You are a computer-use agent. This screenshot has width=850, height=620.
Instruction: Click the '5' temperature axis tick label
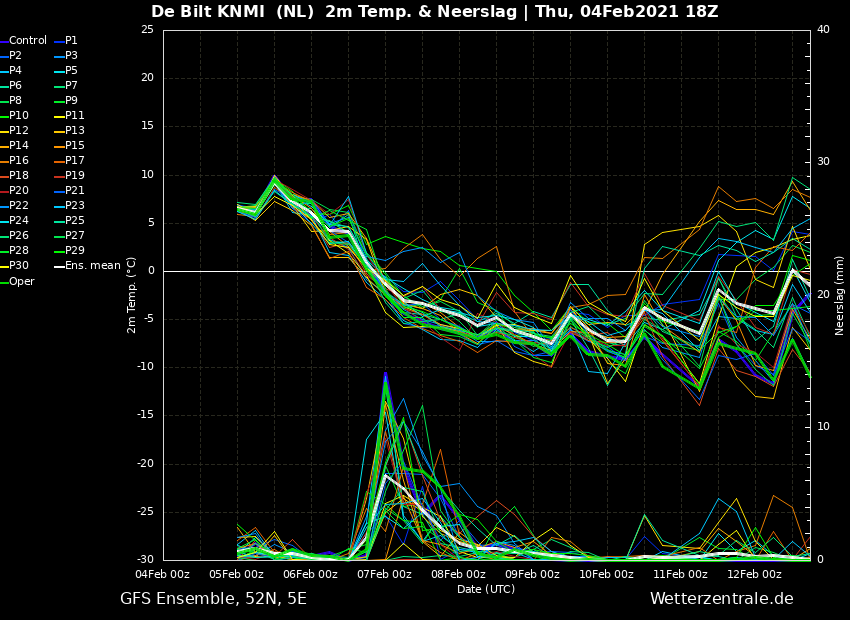[151, 223]
